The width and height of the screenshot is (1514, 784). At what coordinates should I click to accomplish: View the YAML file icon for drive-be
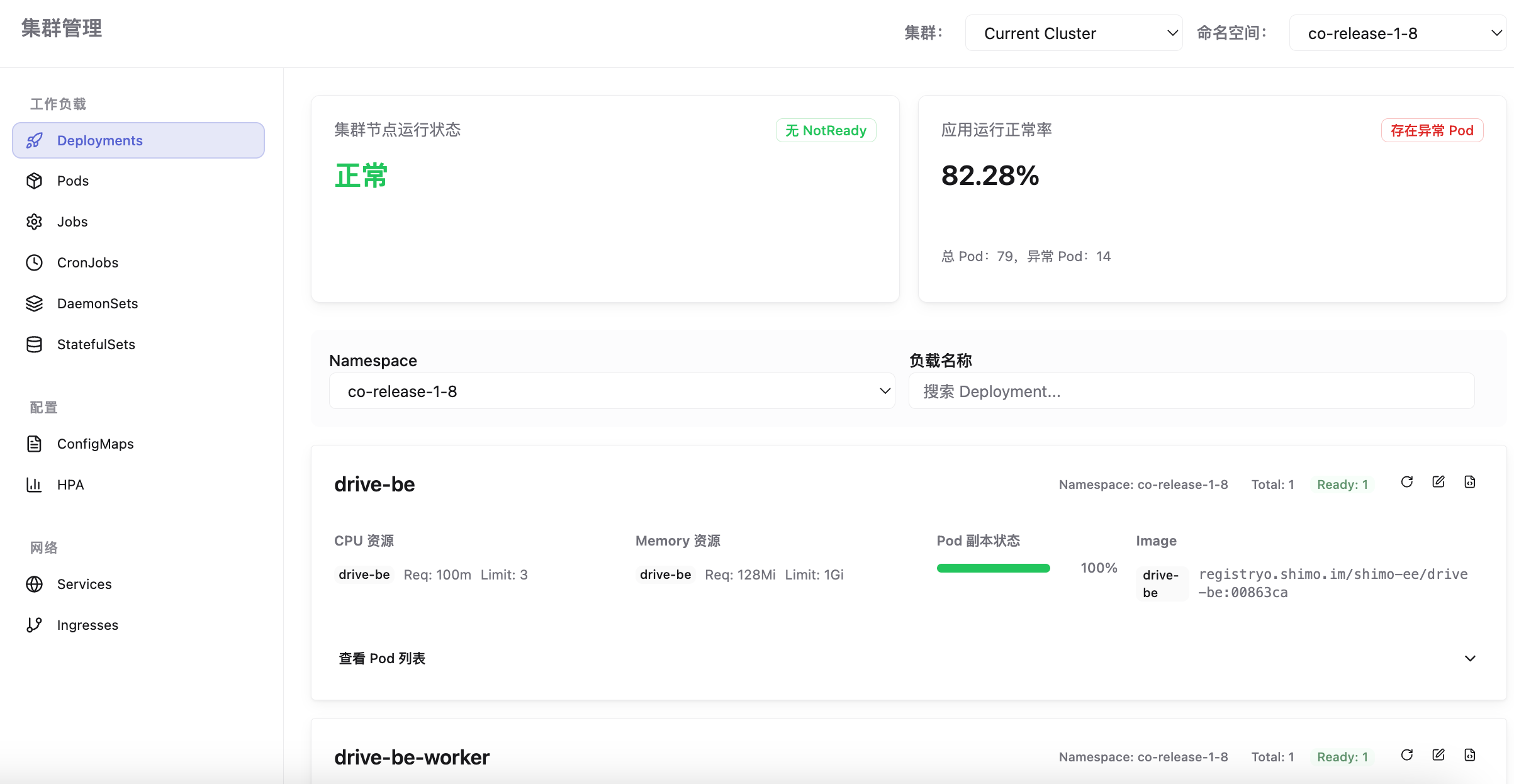click(x=1470, y=482)
